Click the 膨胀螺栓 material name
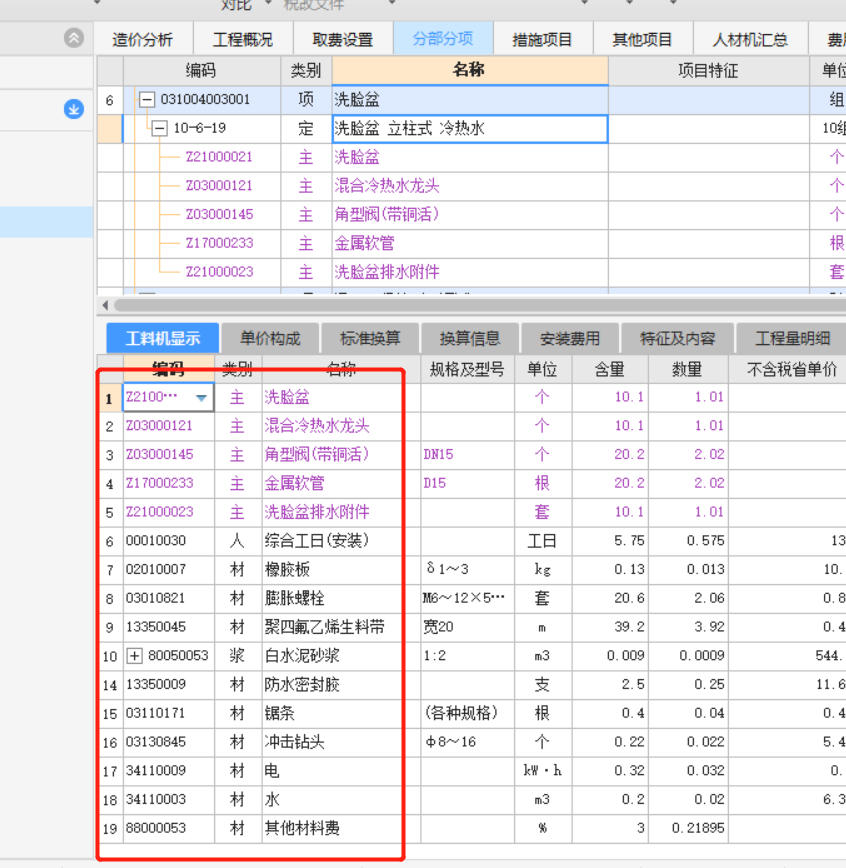846x868 pixels. [294, 598]
